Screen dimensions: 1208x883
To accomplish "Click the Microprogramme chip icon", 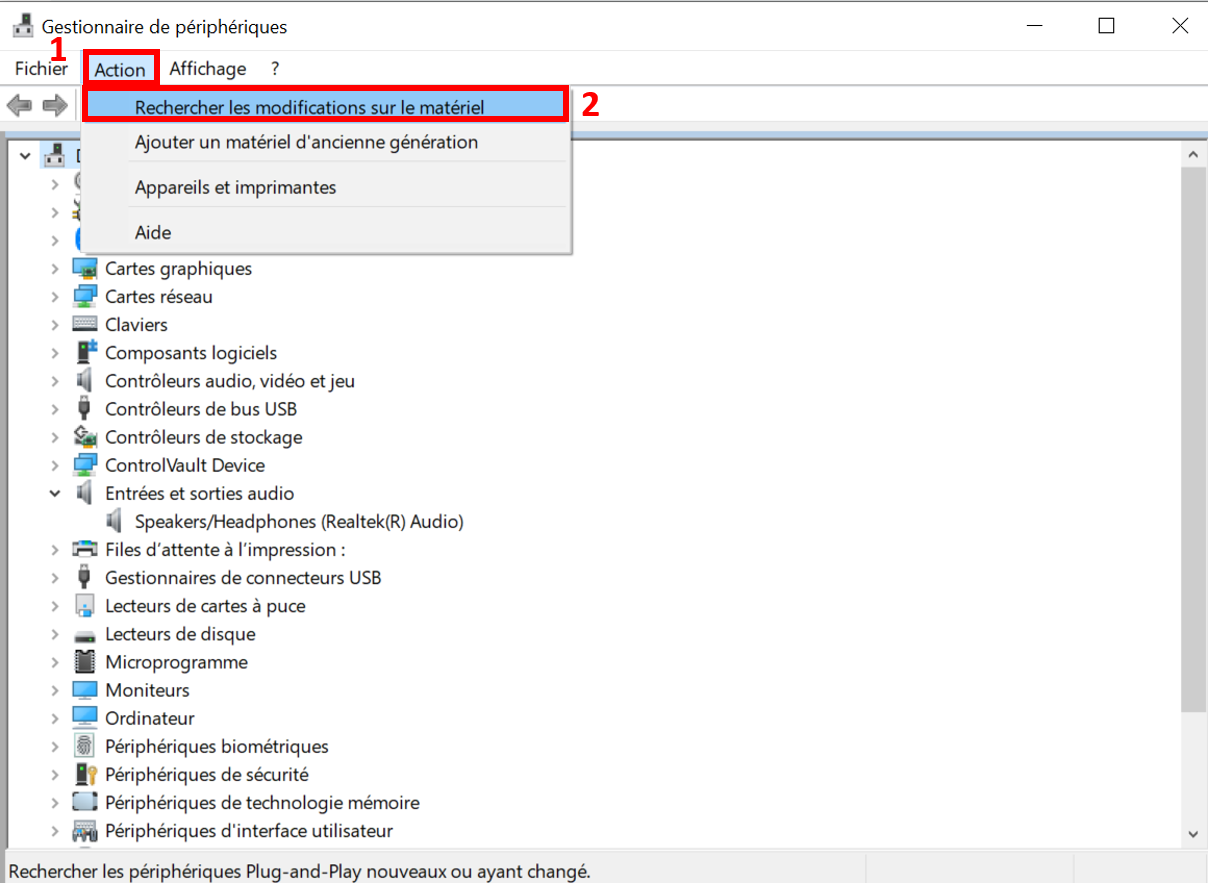I will (85, 662).
